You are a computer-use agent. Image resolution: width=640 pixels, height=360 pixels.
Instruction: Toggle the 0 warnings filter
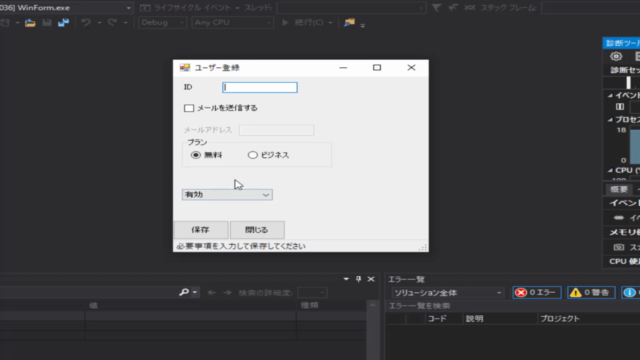coord(591,293)
